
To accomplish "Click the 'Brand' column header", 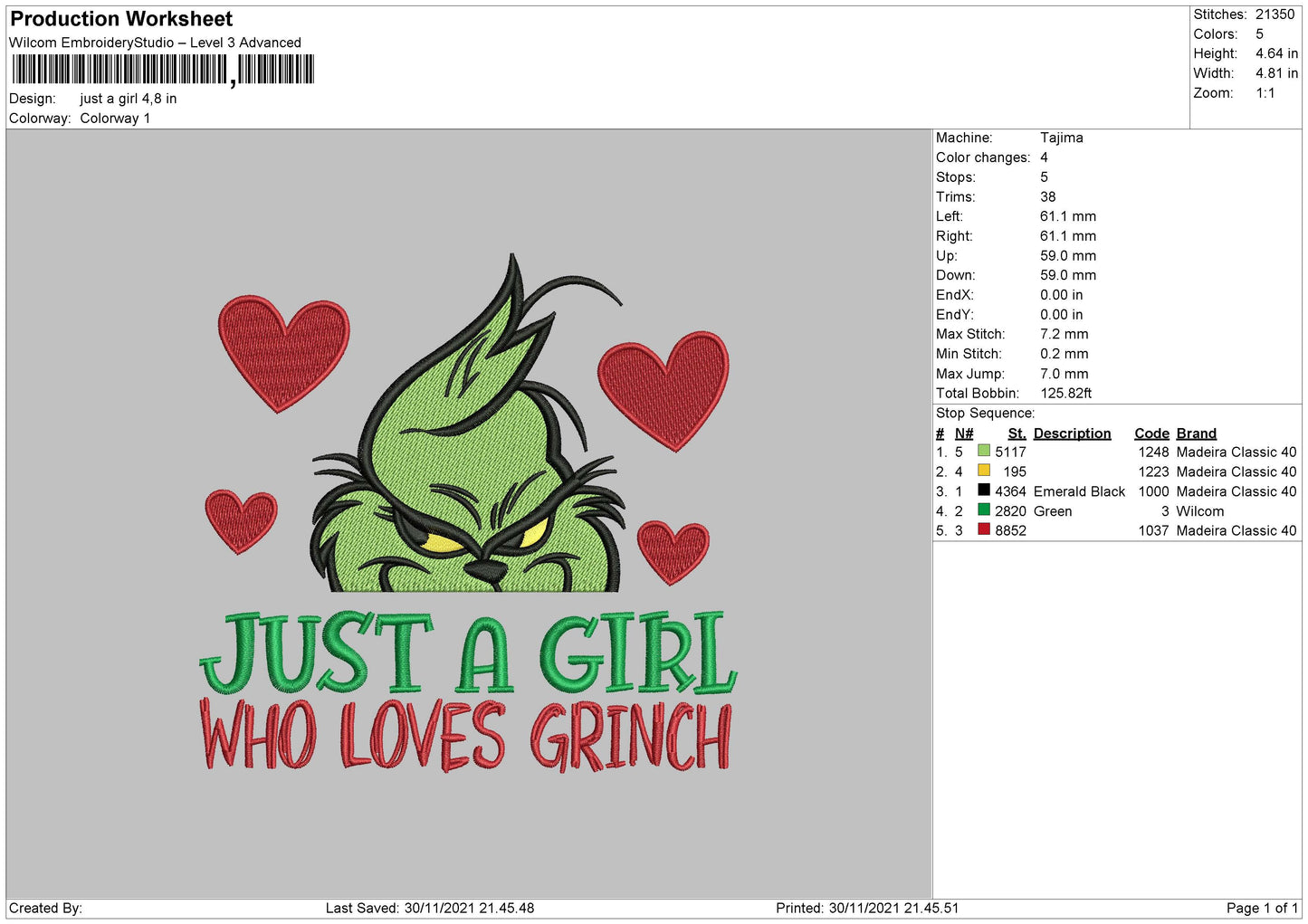I will (1196, 433).
